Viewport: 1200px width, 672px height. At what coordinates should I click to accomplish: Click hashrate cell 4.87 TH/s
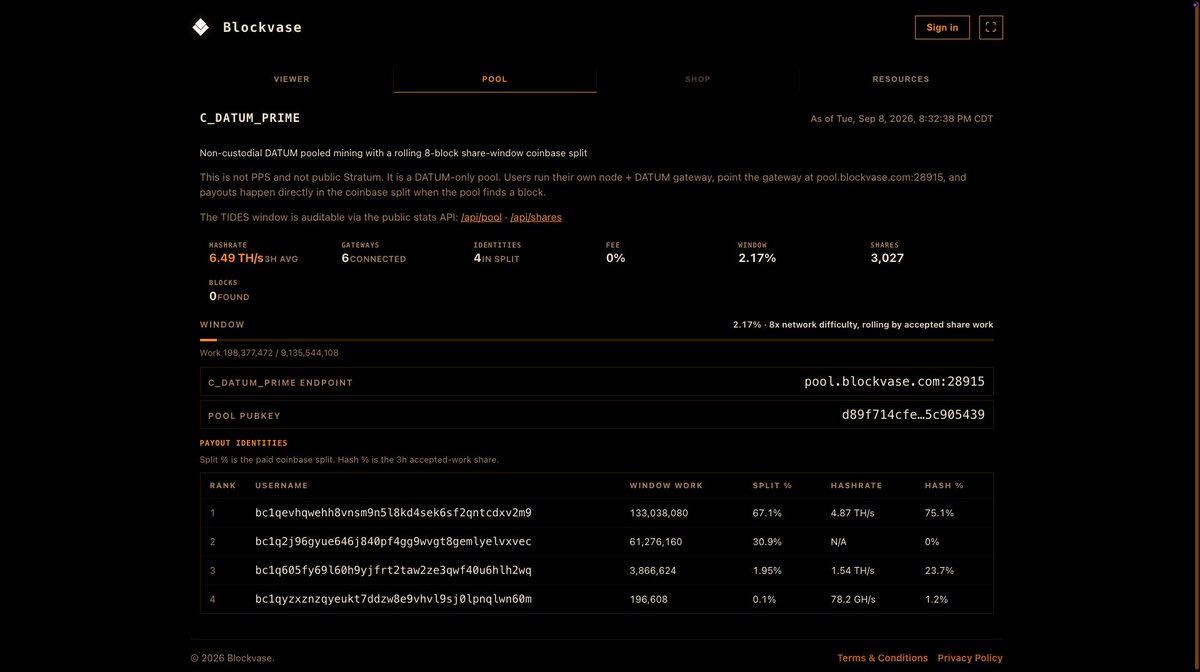pyautogui.click(x=852, y=513)
